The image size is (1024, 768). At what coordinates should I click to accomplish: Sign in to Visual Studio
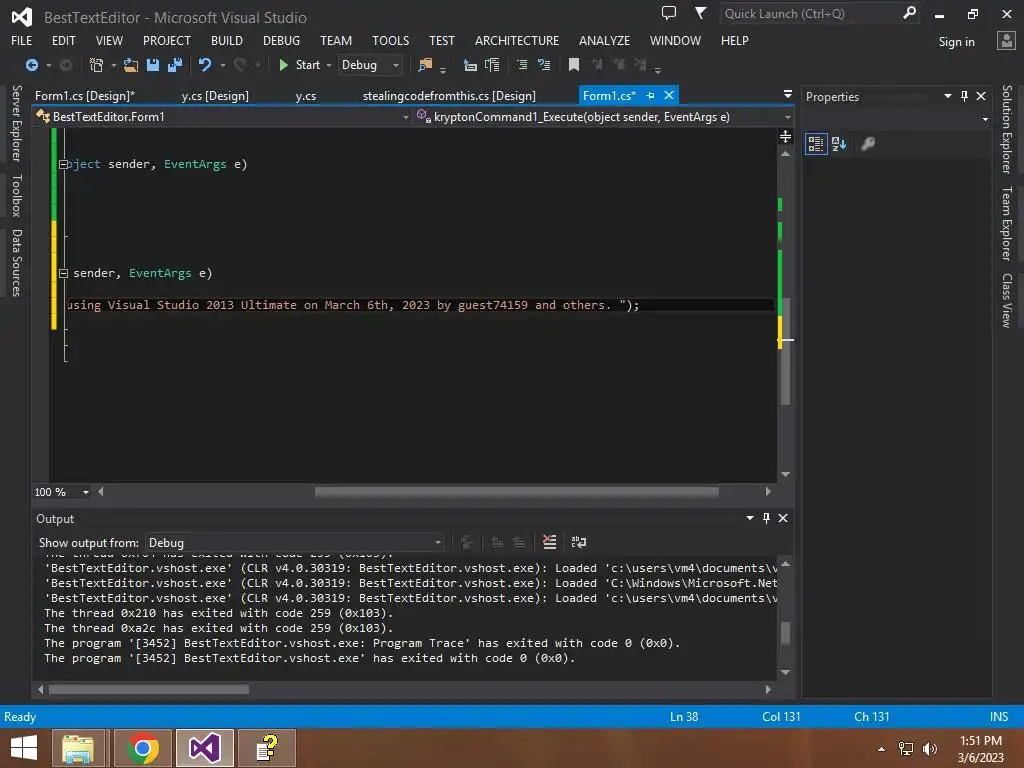[x=956, y=42]
